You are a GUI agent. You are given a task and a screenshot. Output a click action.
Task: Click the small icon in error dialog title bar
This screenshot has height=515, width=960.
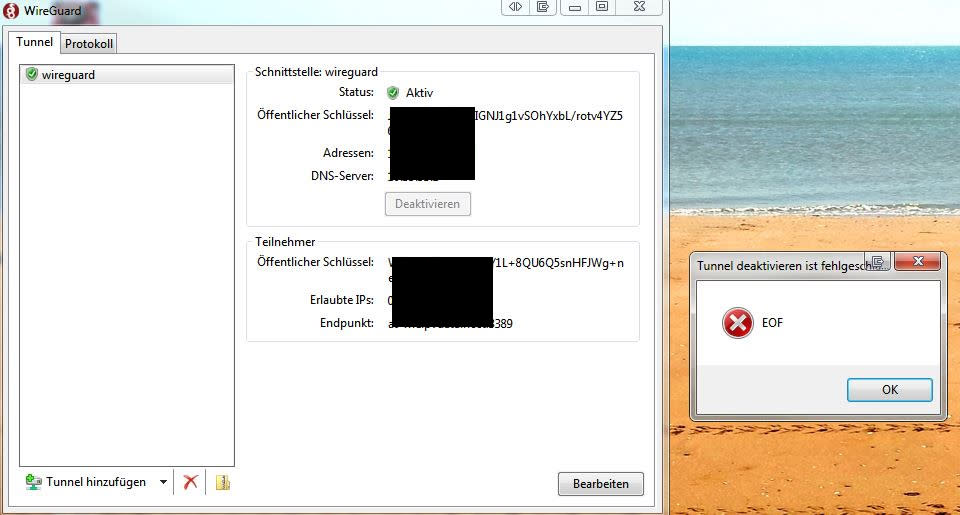878,261
